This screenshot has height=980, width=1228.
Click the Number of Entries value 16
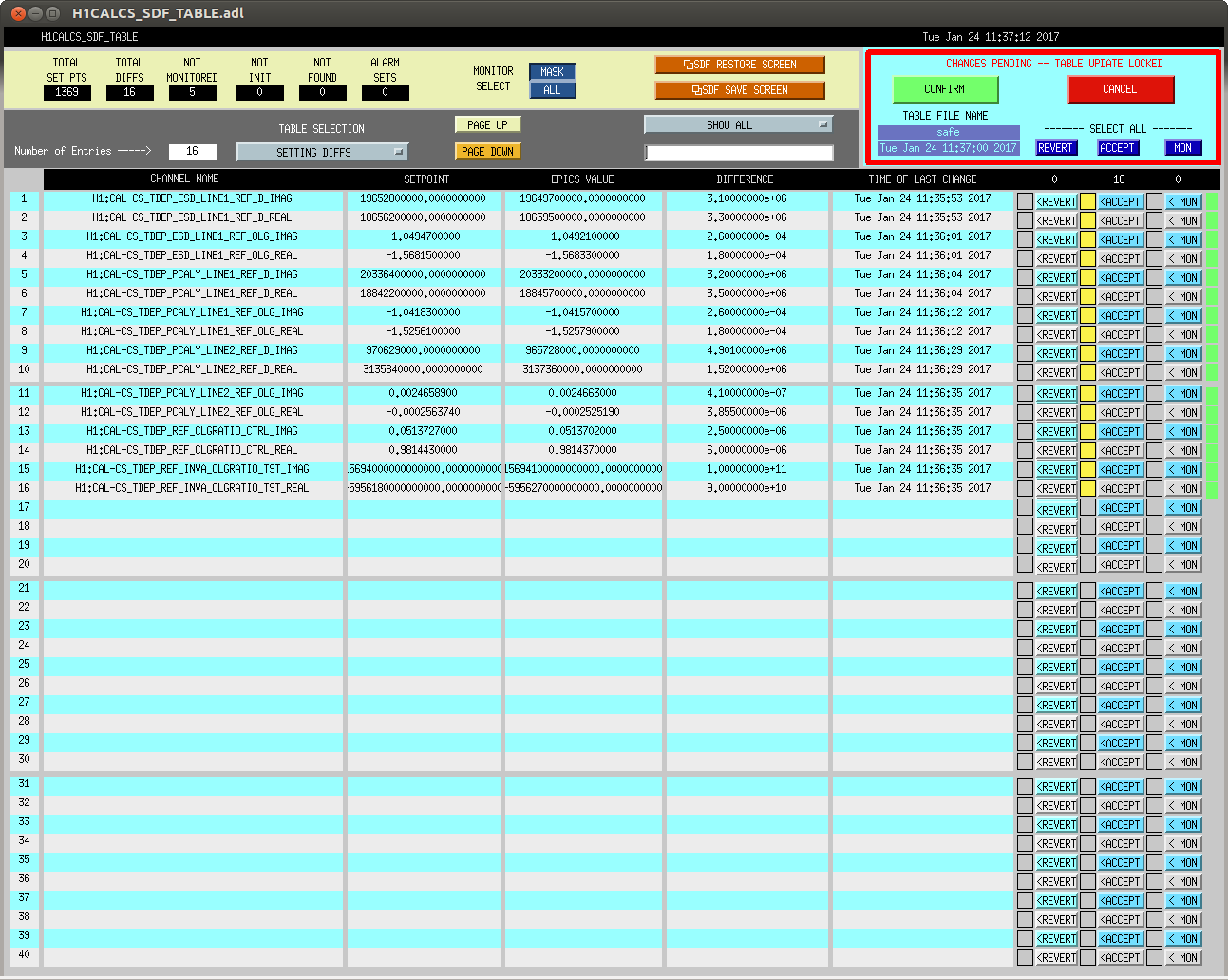(192, 152)
